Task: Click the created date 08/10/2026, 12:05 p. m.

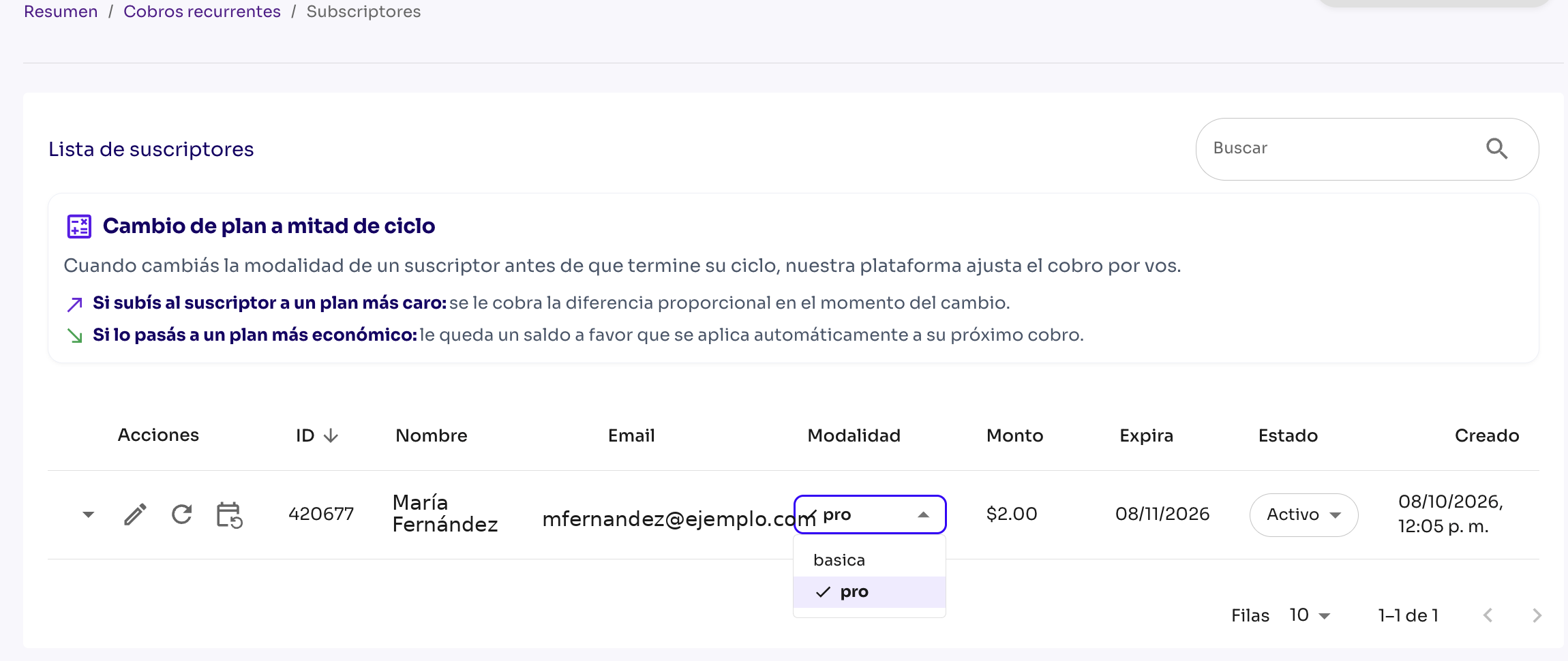Action: click(x=1451, y=514)
